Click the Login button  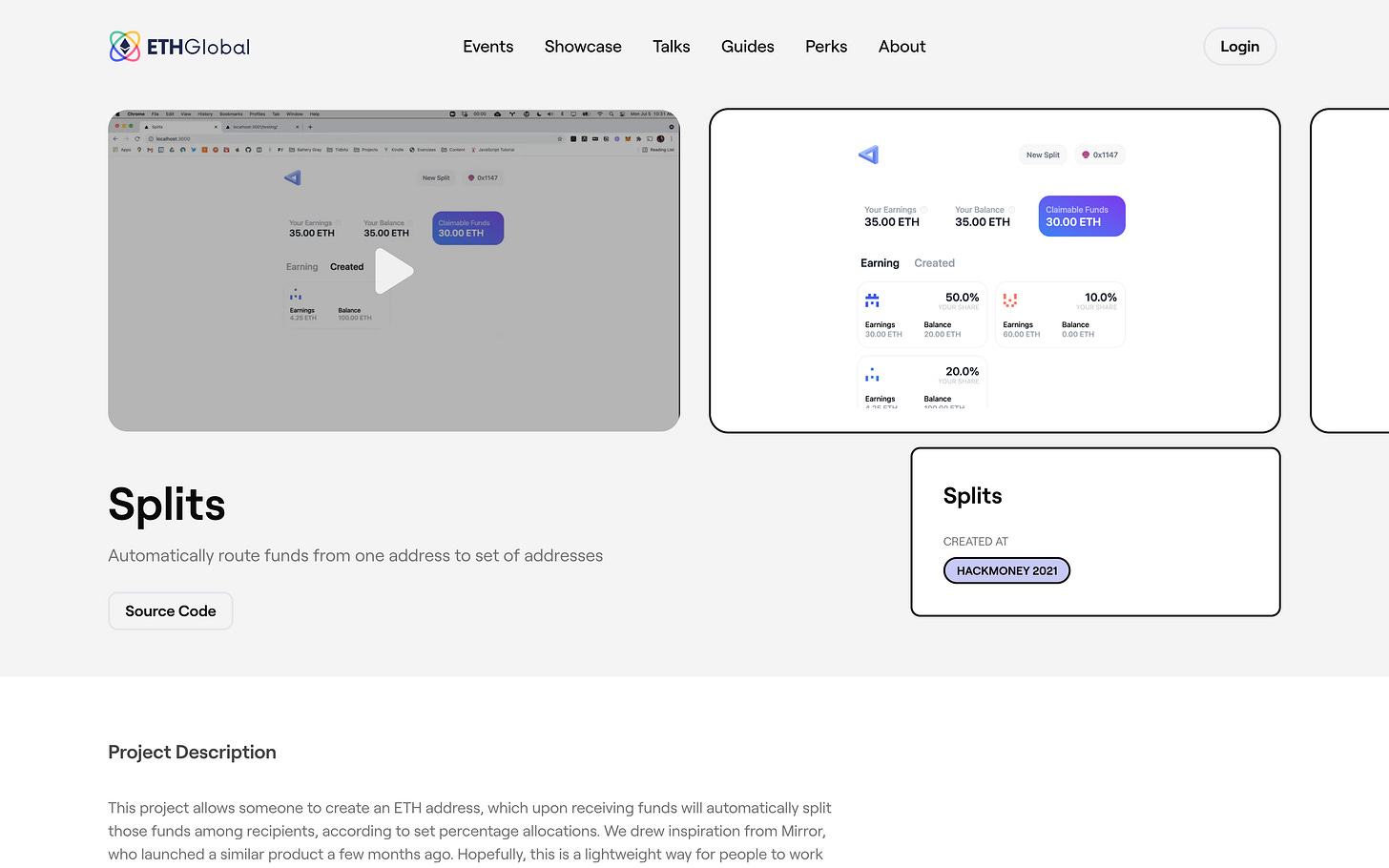[1239, 46]
